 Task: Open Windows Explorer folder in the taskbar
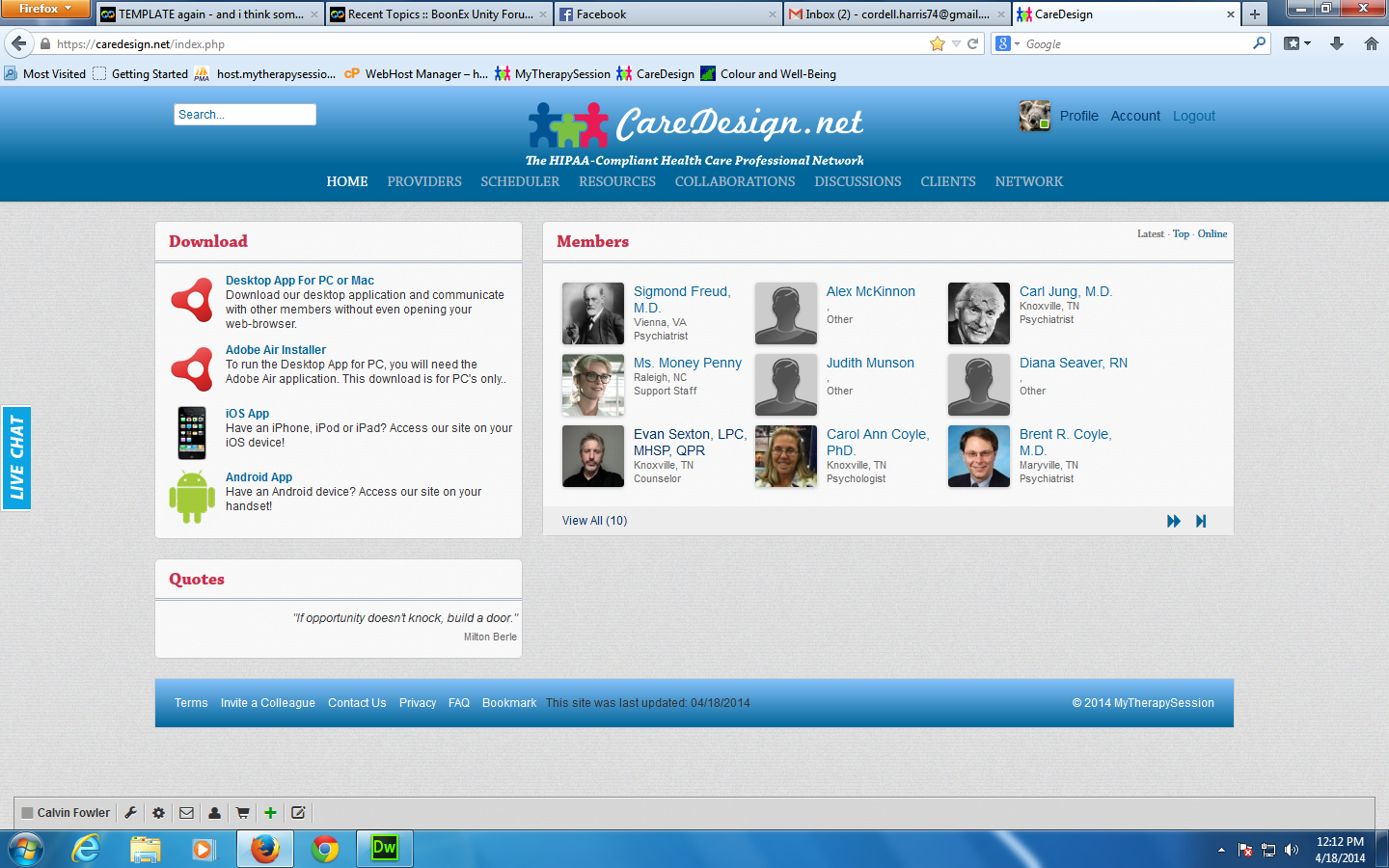pyautogui.click(x=146, y=849)
